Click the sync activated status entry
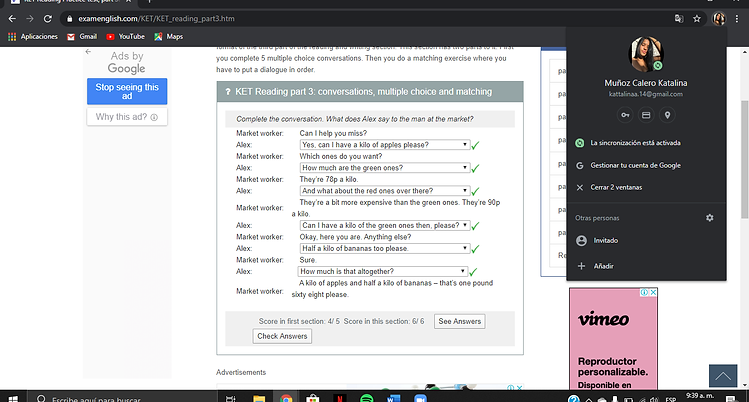The width and height of the screenshot is (749, 402). point(646,143)
